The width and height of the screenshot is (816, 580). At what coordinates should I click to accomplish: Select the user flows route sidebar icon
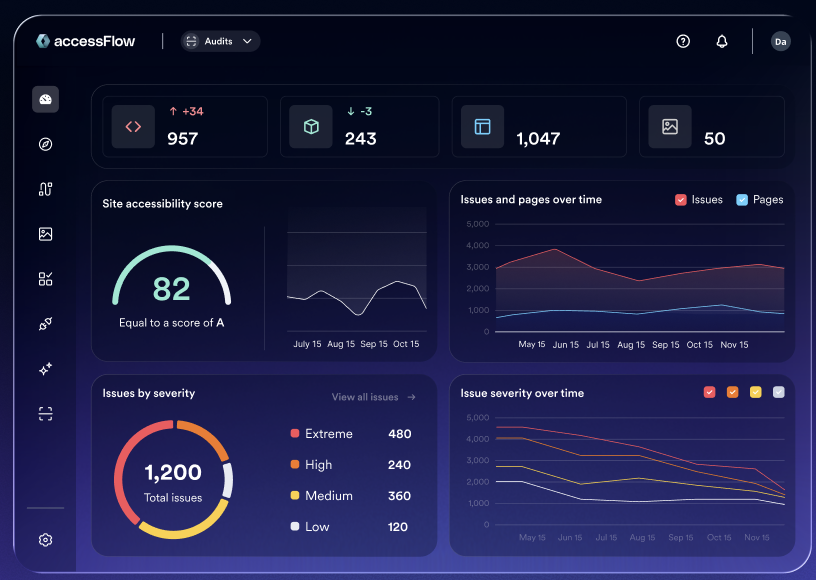(45, 189)
